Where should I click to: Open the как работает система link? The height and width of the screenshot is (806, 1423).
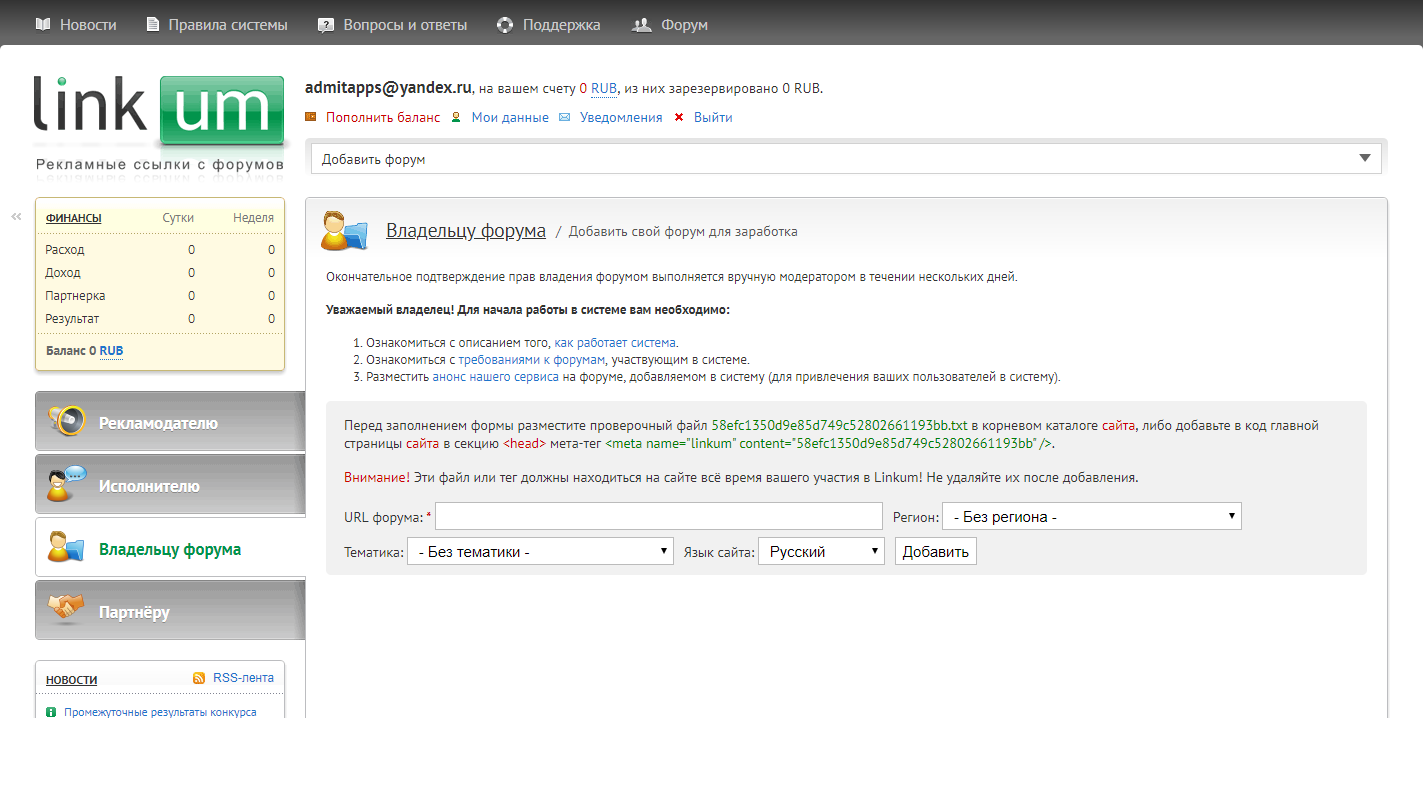615,343
